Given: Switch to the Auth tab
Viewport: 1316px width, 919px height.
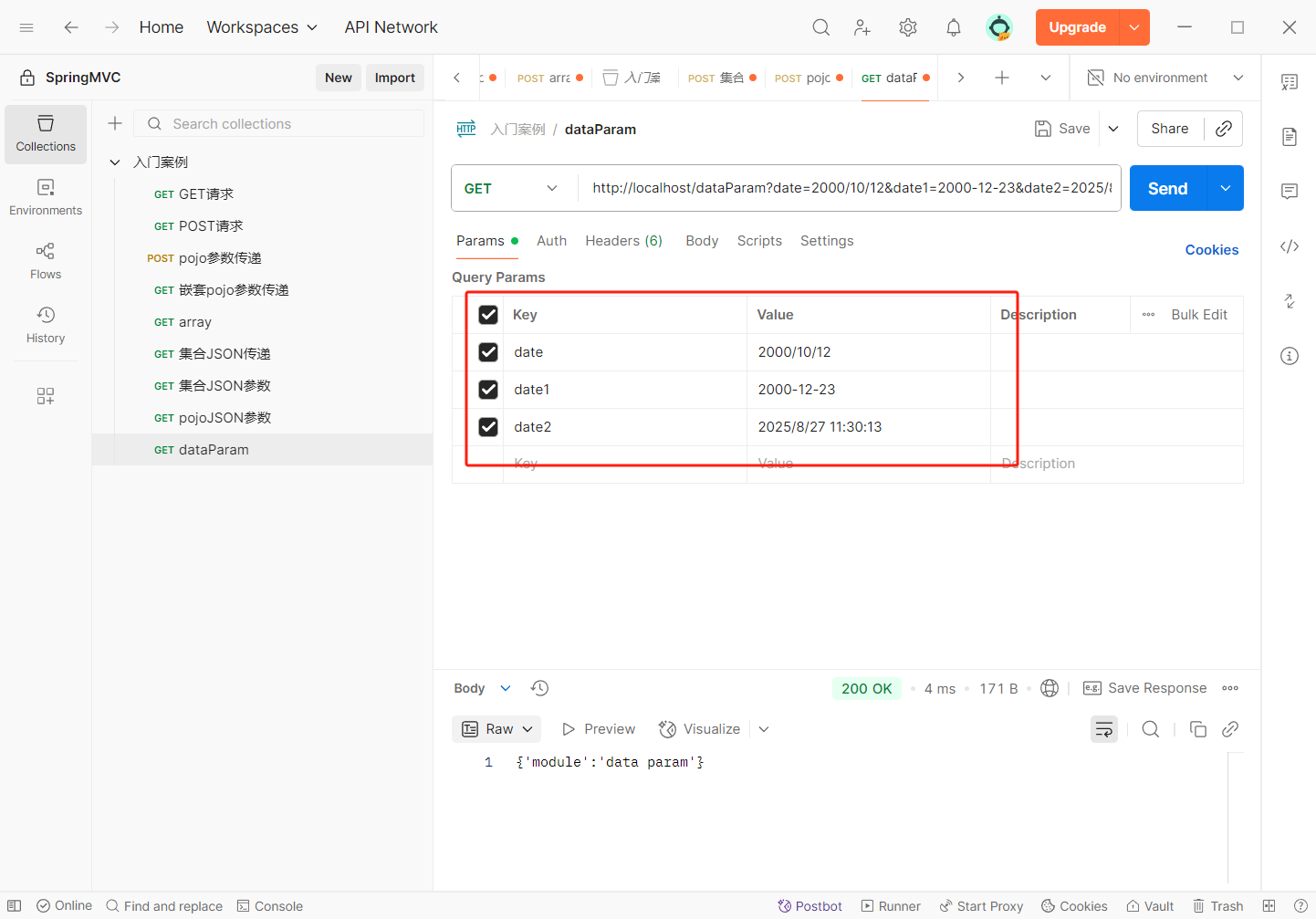Looking at the screenshot, I should click(x=551, y=241).
